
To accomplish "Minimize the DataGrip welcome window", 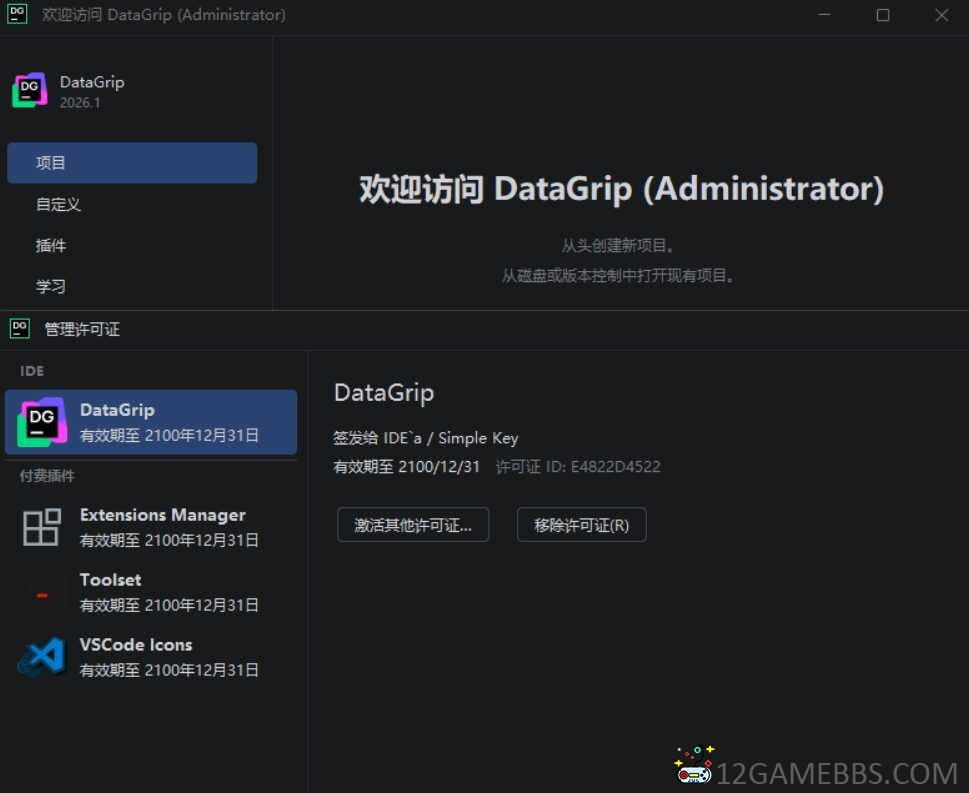I will [824, 14].
